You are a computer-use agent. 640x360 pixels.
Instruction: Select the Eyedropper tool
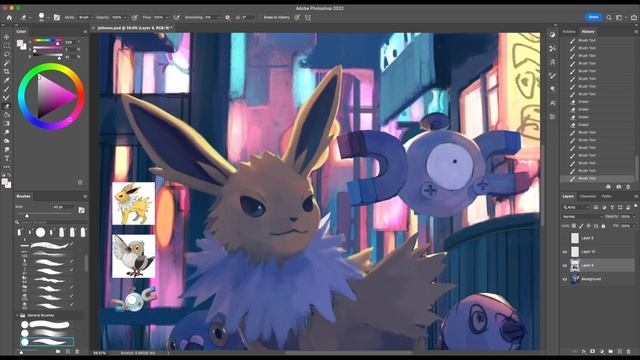(x=7, y=80)
